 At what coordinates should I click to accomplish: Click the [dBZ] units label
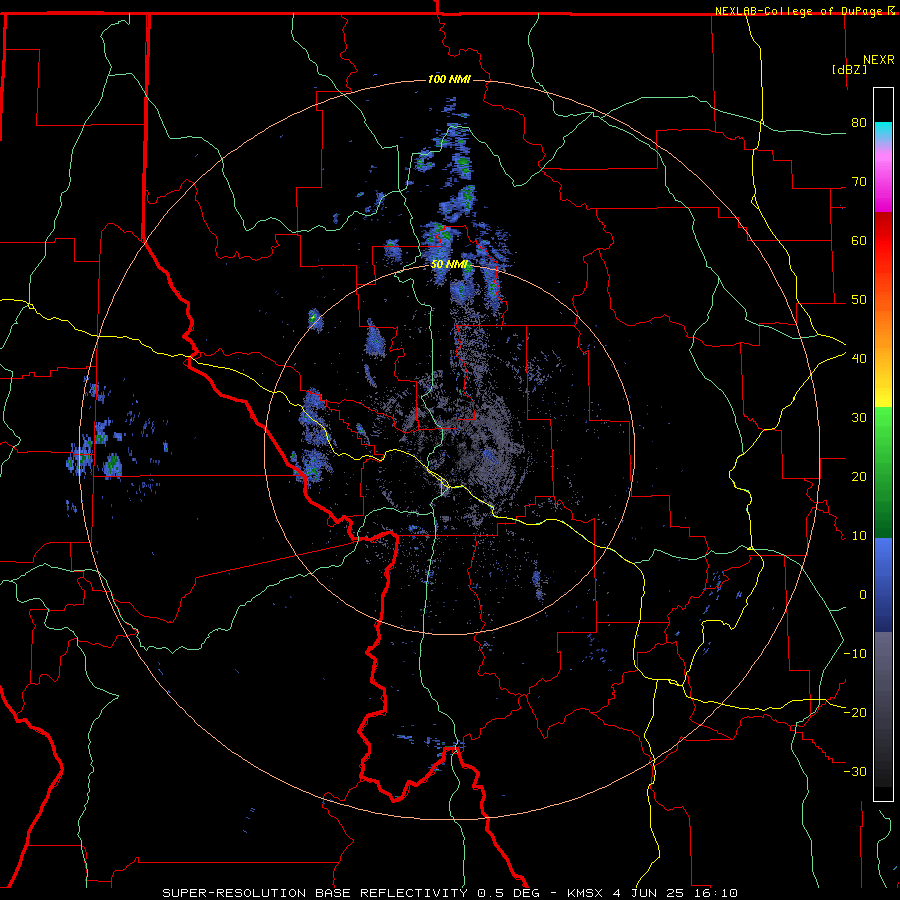pyautogui.click(x=849, y=69)
